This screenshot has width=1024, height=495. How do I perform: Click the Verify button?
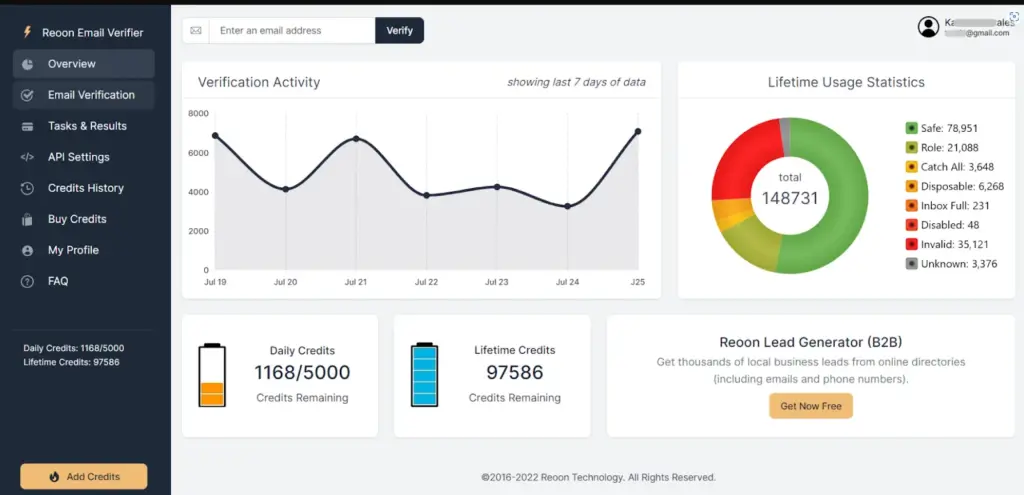400,31
